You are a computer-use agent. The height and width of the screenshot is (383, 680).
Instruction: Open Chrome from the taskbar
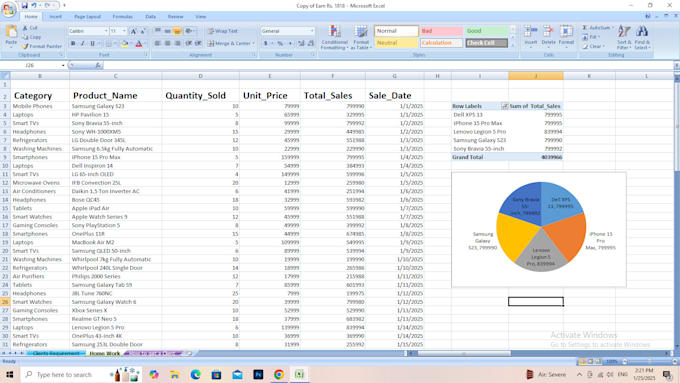(279, 374)
